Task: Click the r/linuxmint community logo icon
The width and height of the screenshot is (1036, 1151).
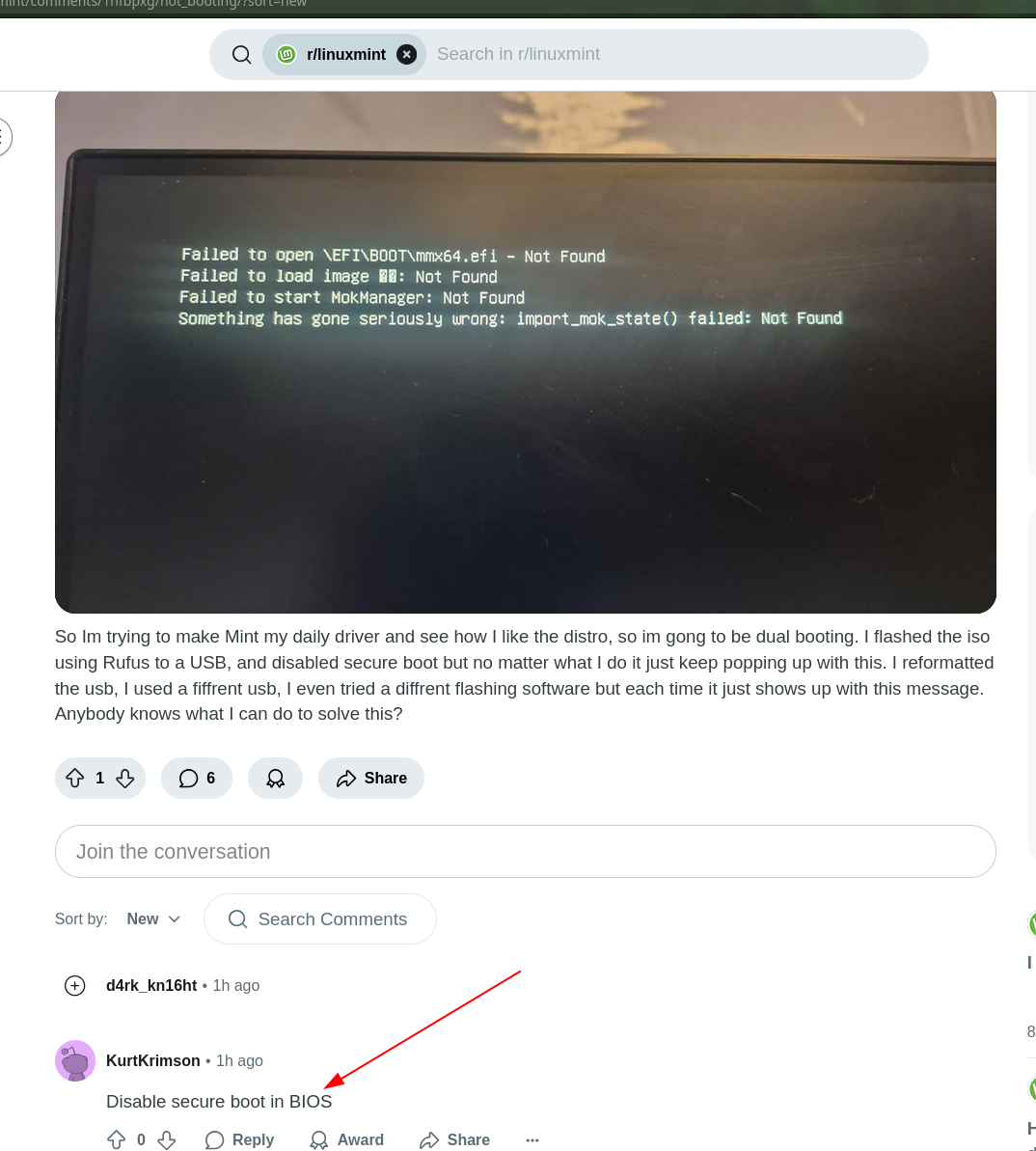Action: pyautogui.click(x=286, y=54)
